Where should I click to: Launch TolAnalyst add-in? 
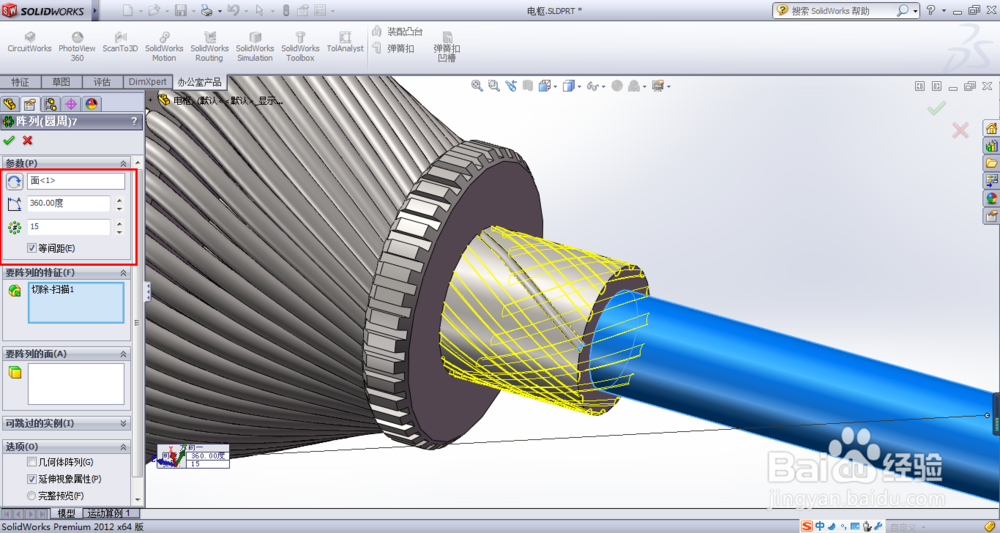pos(345,43)
